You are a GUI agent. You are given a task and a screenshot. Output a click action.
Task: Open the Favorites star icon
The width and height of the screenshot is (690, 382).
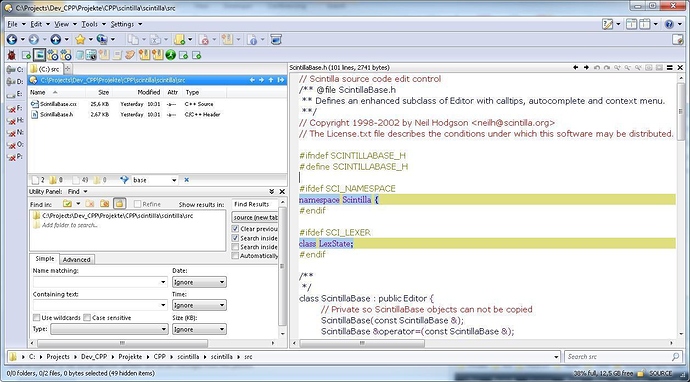(80, 40)
